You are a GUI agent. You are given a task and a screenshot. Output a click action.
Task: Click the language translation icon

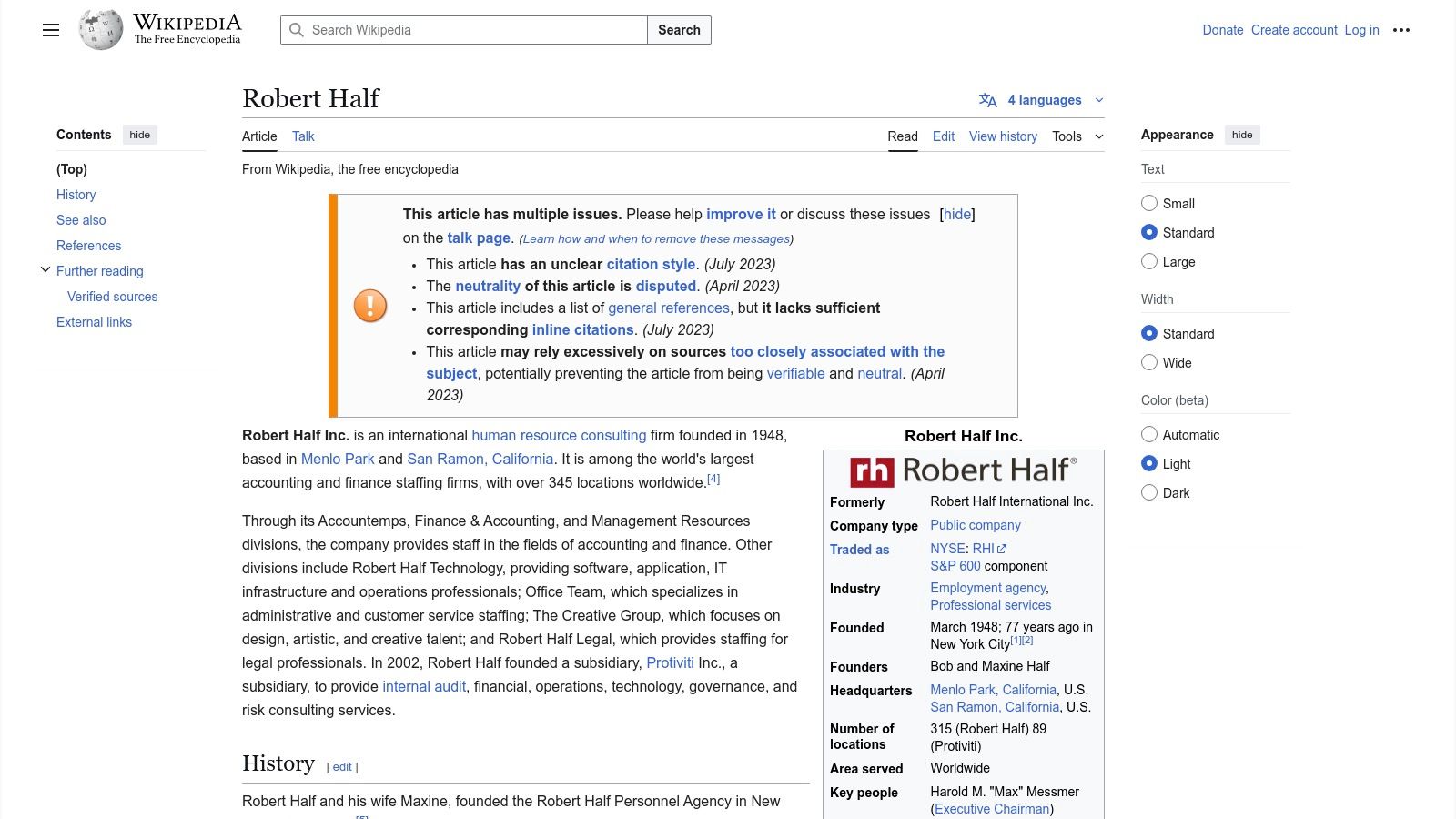[988, 100]
